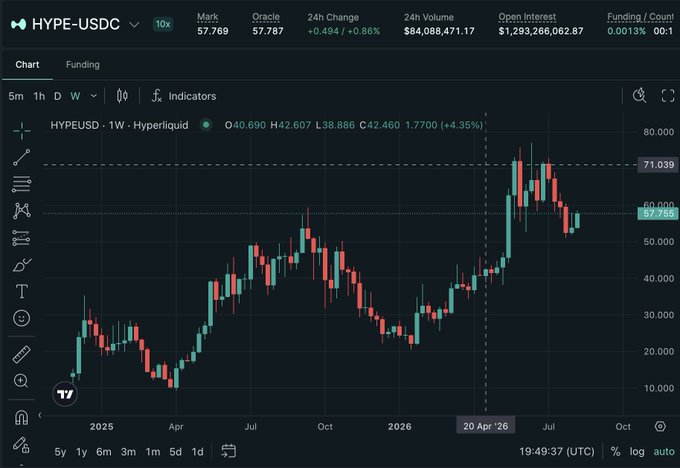Select the 1h timeframe
The width and height of the screenshot is (680, 468).
(x=39, y=96)
